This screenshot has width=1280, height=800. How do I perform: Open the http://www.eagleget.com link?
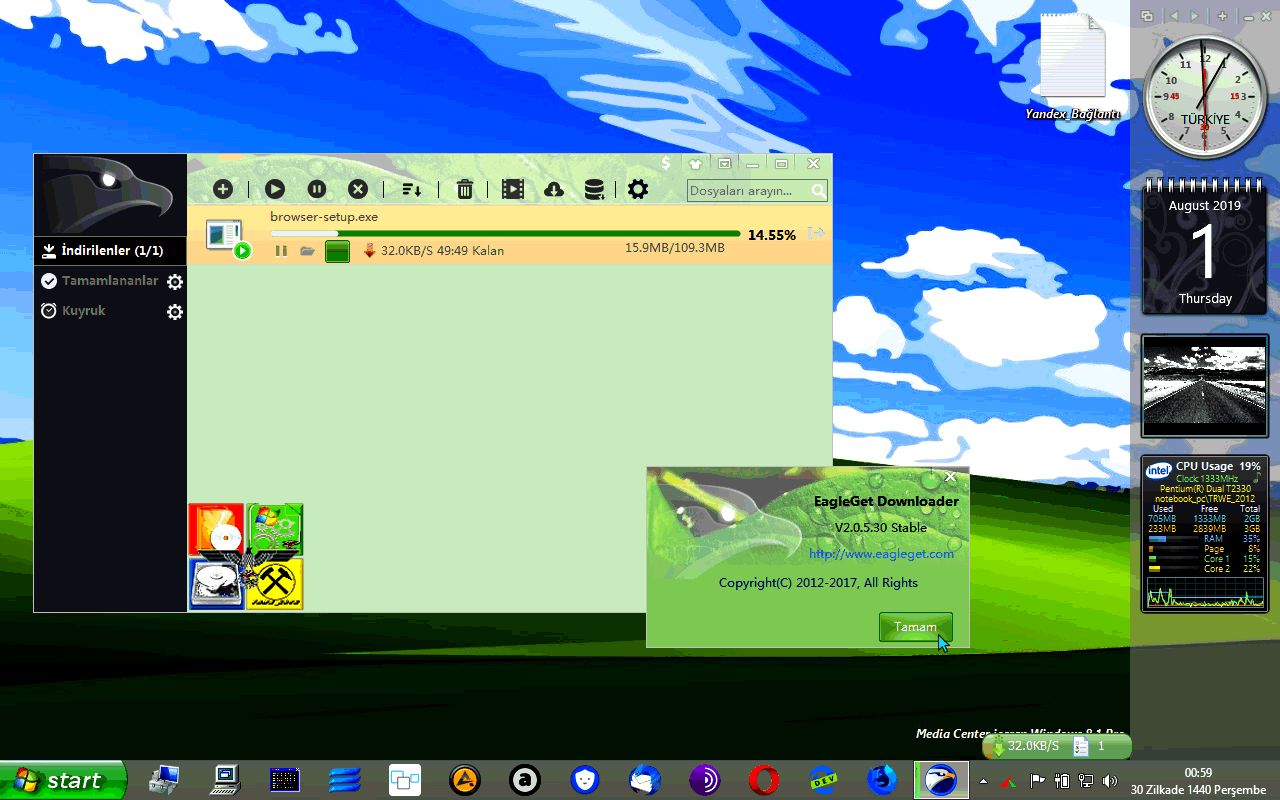click(x=882, y=553)
